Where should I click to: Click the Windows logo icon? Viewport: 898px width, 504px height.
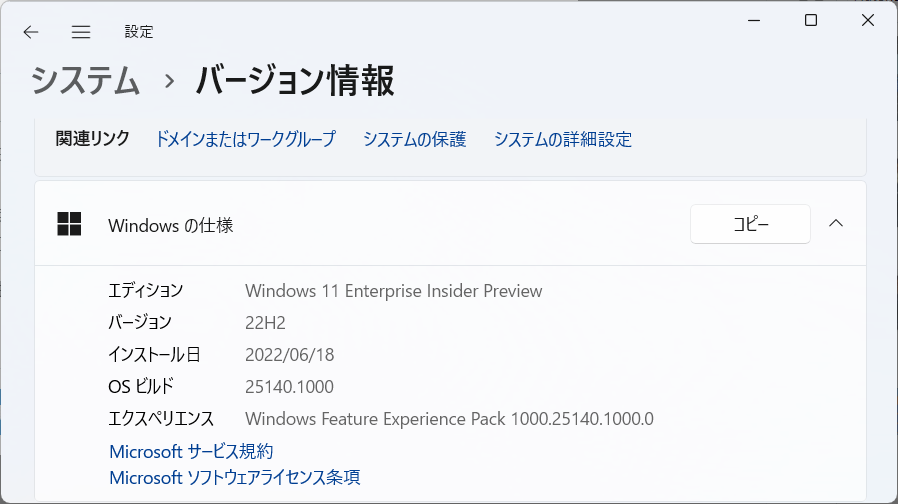(69, 224)
